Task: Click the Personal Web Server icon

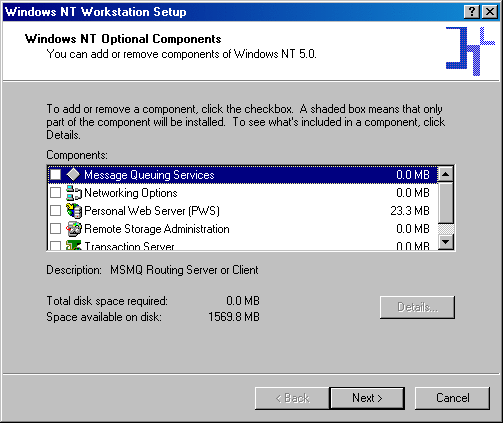Action: [x=74, y=211]
